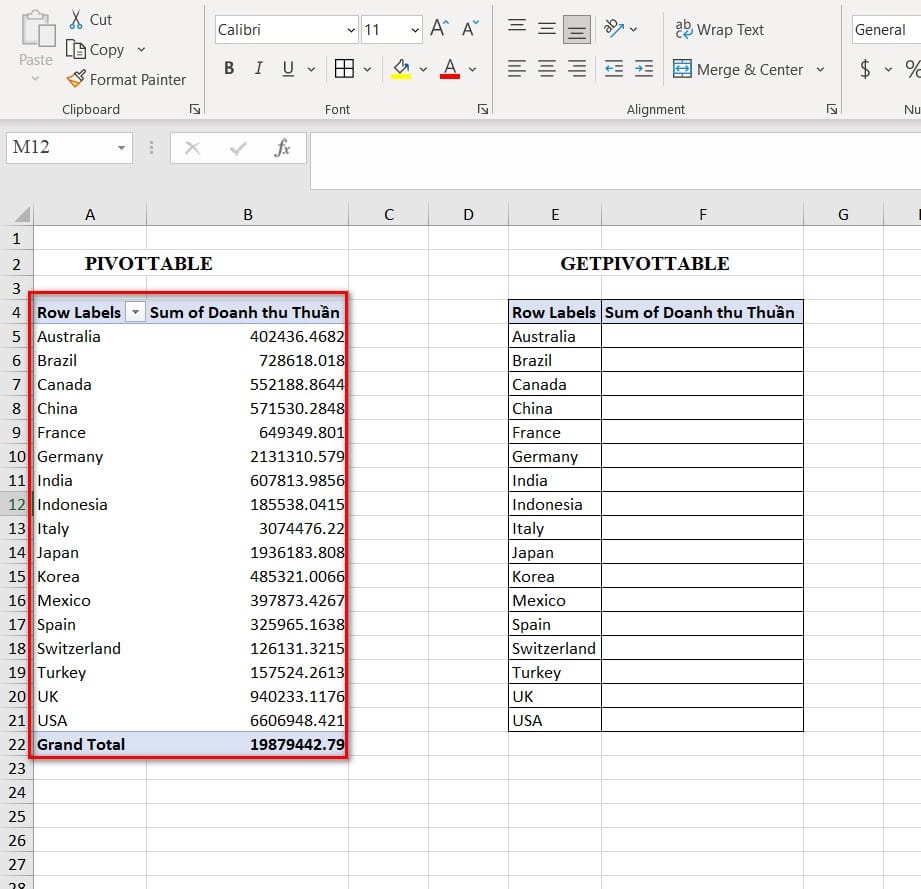
Task: Open Merge & Center dropdown arrow
Action: coord(821,69)
